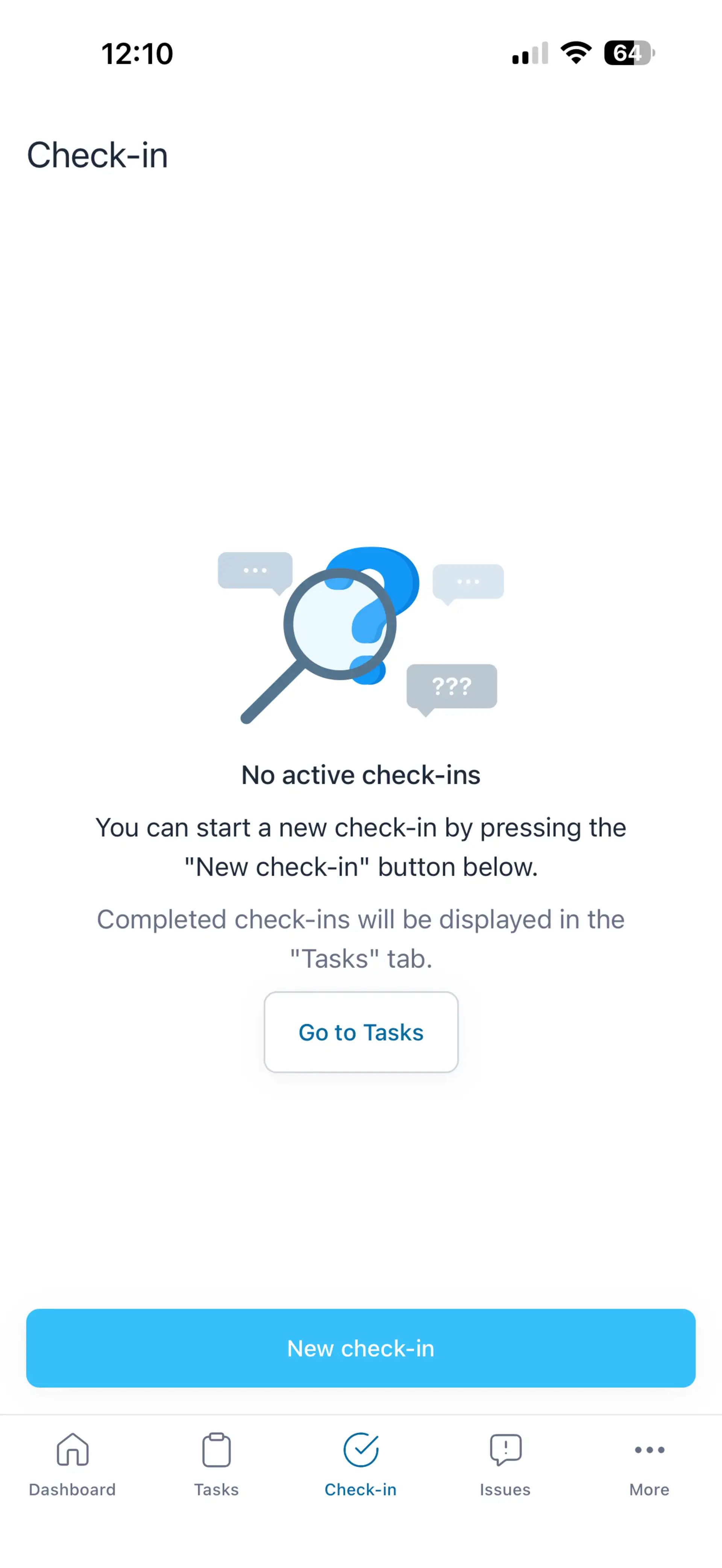The width and height of the screenshot is (722, 1568).
Task: Tap the Wi-Fi status icon
Action: click(x=575, y=54)
